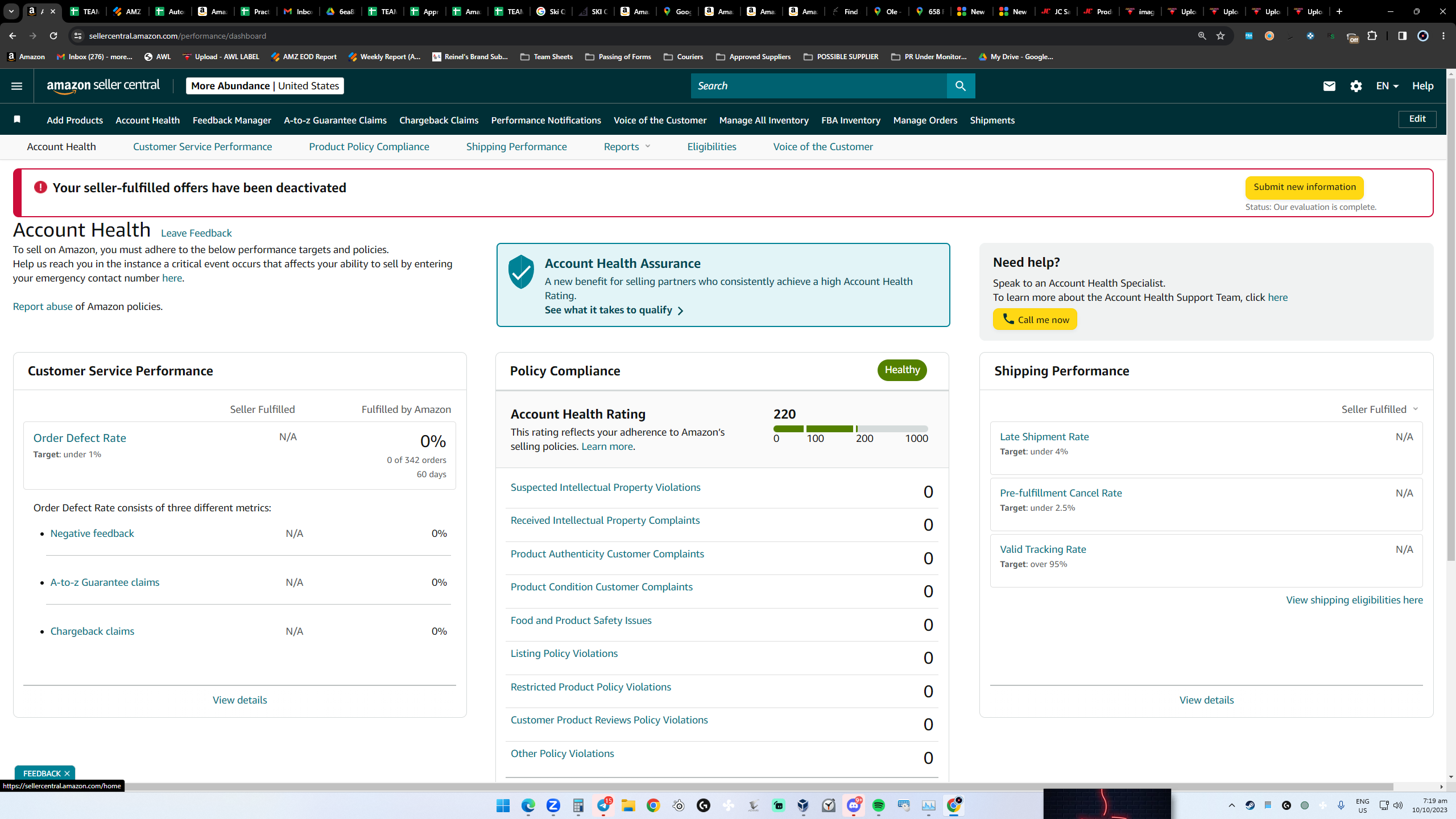Open File Explorer from the taskbar
Screen dimensions: 1456x819
point(628,805)
